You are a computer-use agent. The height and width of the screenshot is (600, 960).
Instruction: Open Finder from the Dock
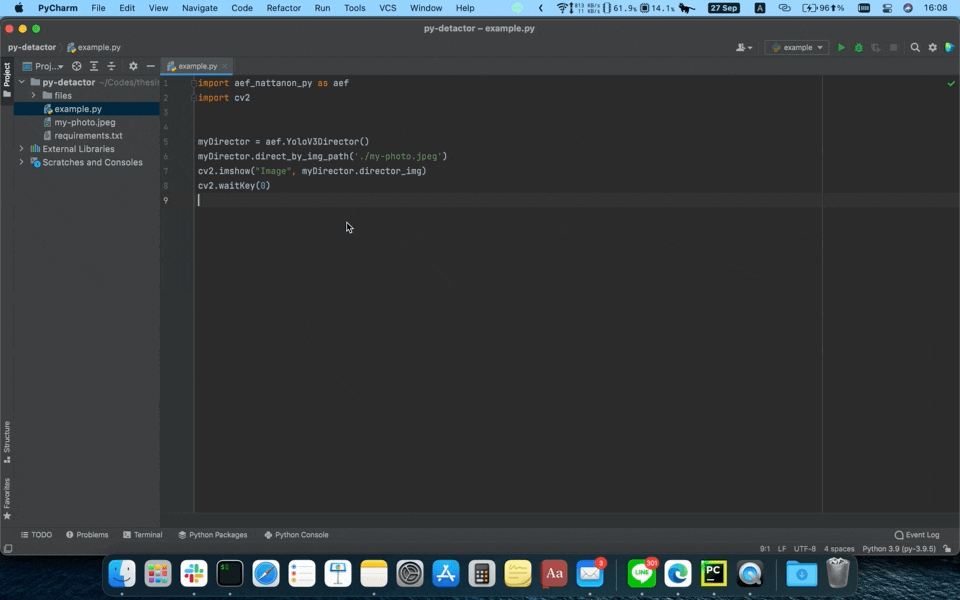coord(122,574)
